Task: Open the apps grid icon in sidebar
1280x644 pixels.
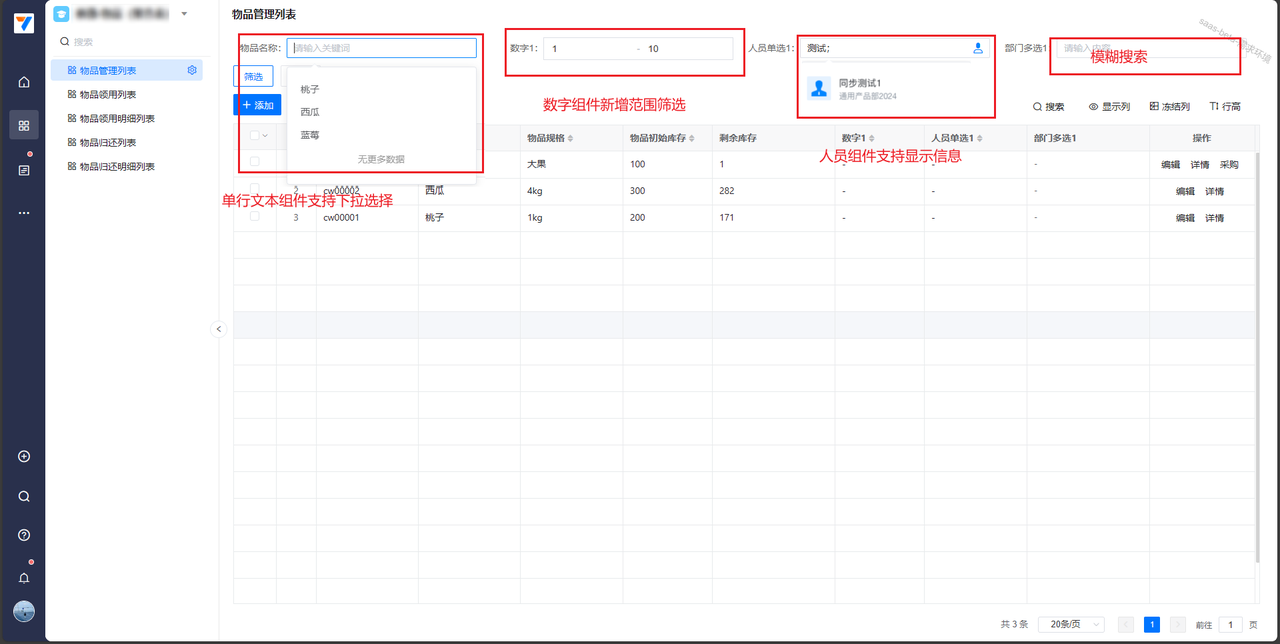Action: [24, 125]
